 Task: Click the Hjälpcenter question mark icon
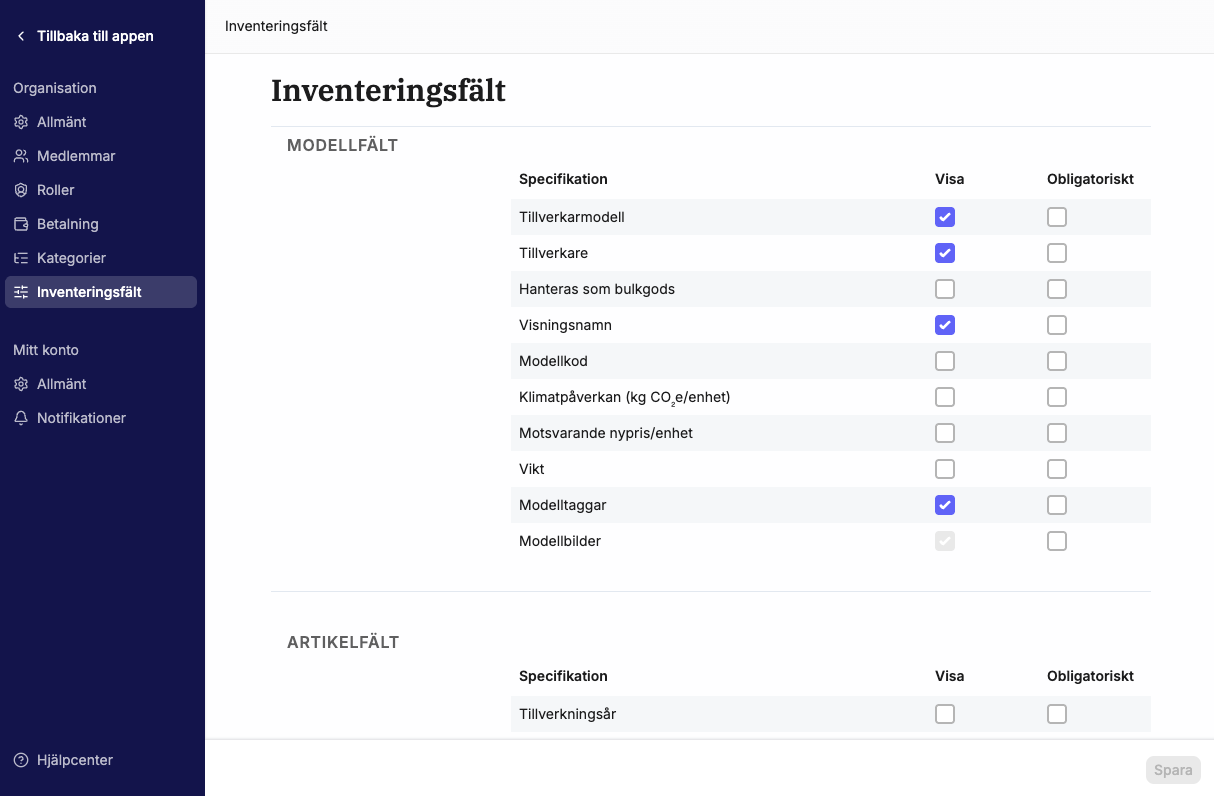pyautogui.click(x=21, y=760)
